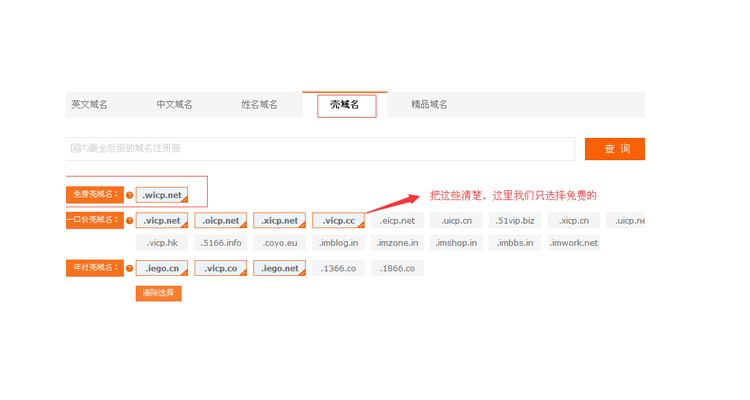Select the 壳域名 tab
This screenshot has height=400, width=750.
(x=345, y=104)
